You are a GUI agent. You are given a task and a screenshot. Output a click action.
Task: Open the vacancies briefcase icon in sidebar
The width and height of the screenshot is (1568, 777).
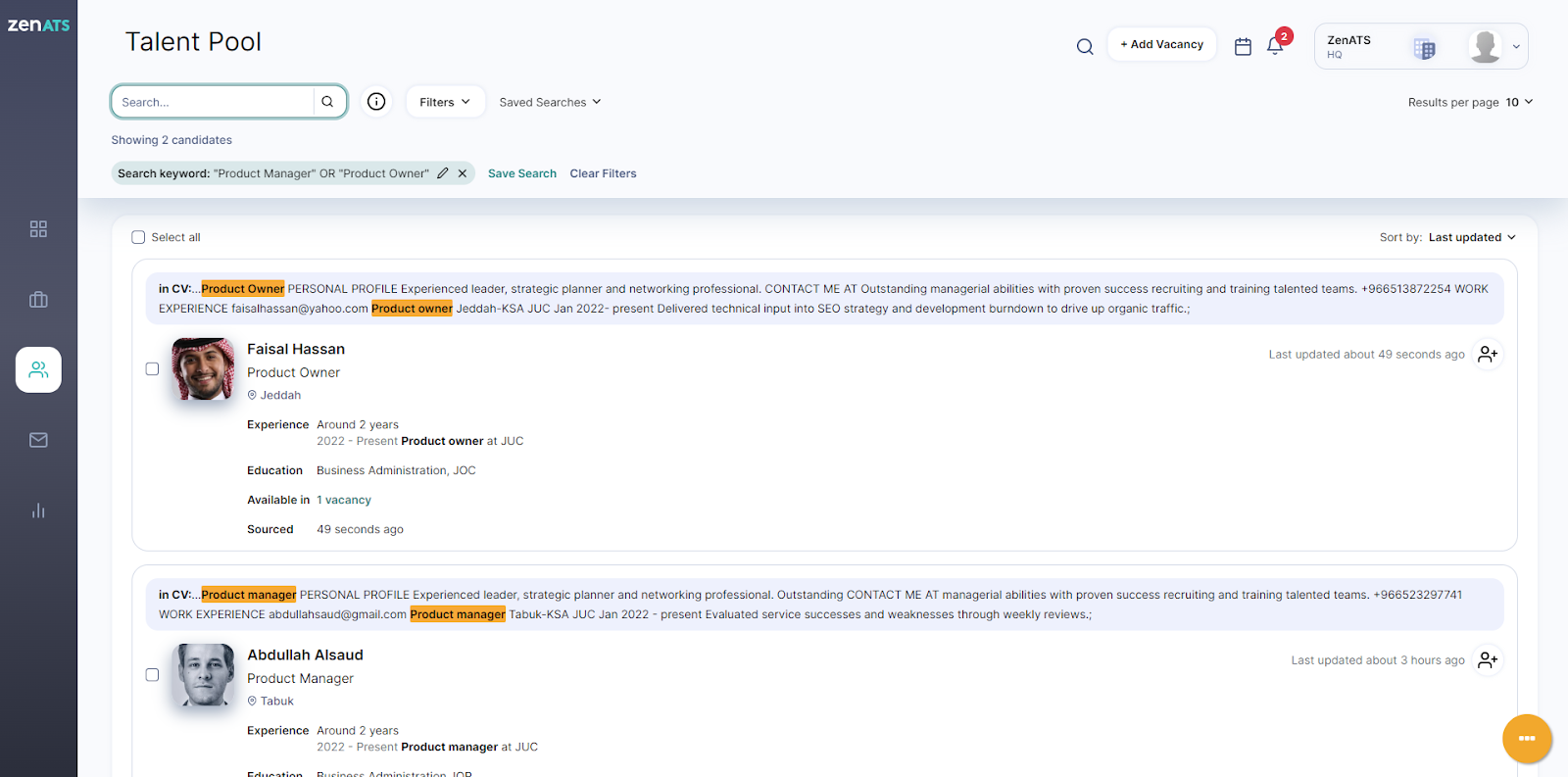(38, 300)
